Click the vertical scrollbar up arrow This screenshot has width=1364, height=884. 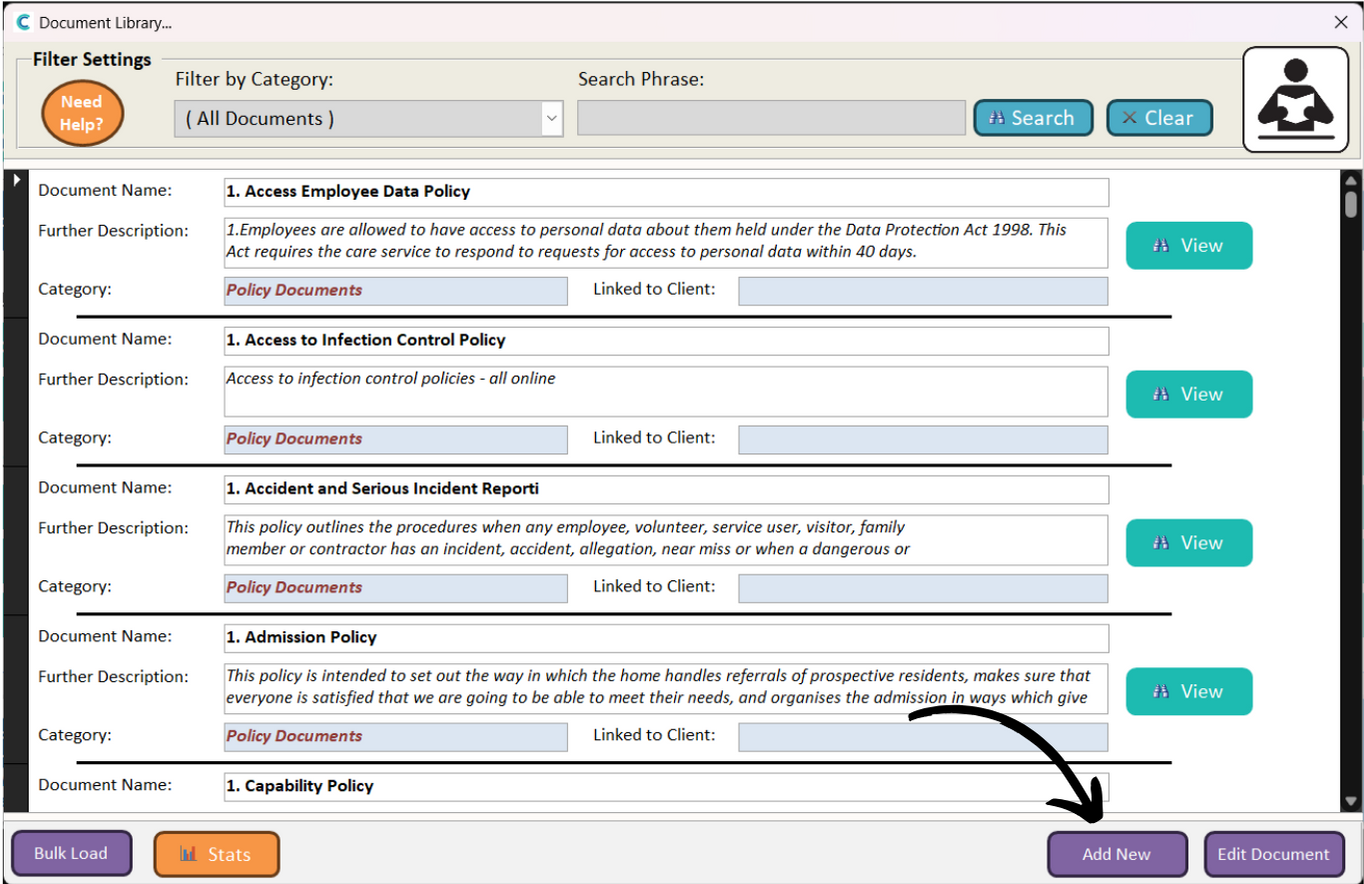pos(1351,181)
